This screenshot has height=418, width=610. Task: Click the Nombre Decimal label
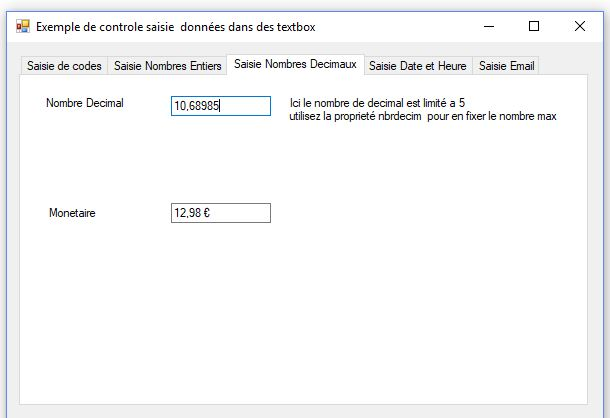coord(85,103)
